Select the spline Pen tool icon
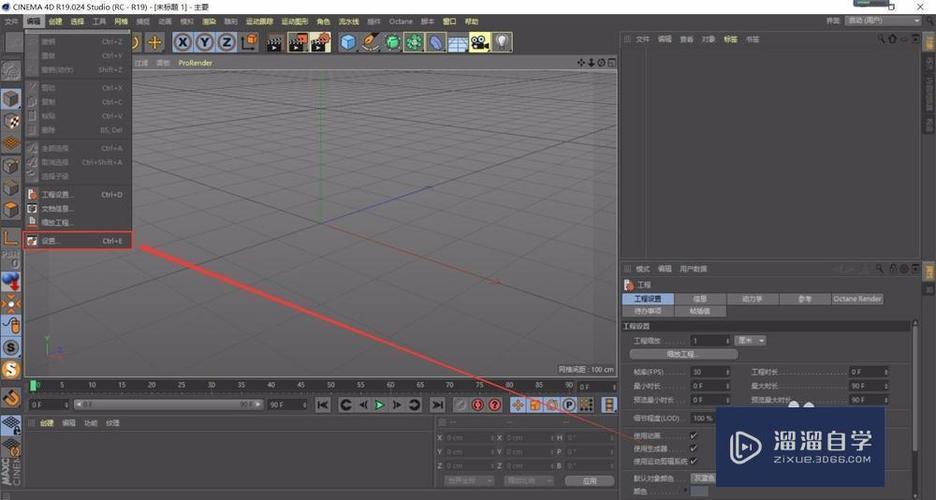This screenshot has height=500, width=936. 370,42
